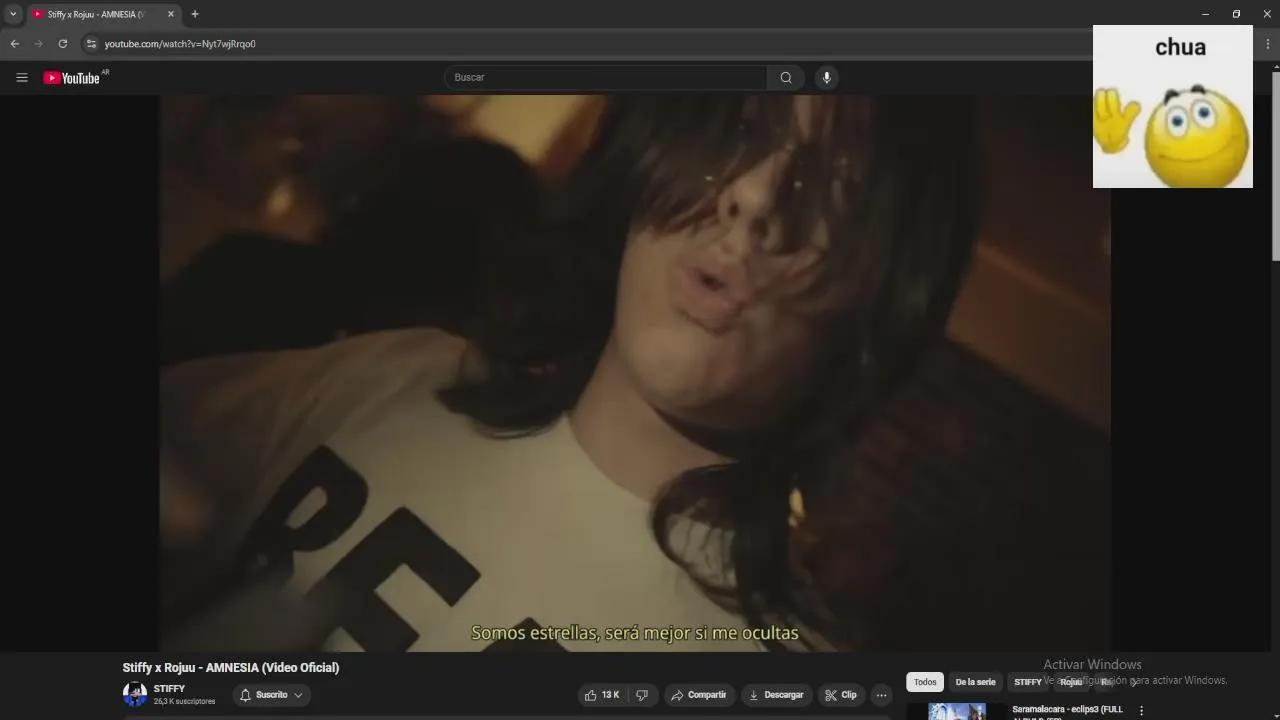Click the search magnifier button
This screenshot has height=720, width=1280.
786,77
